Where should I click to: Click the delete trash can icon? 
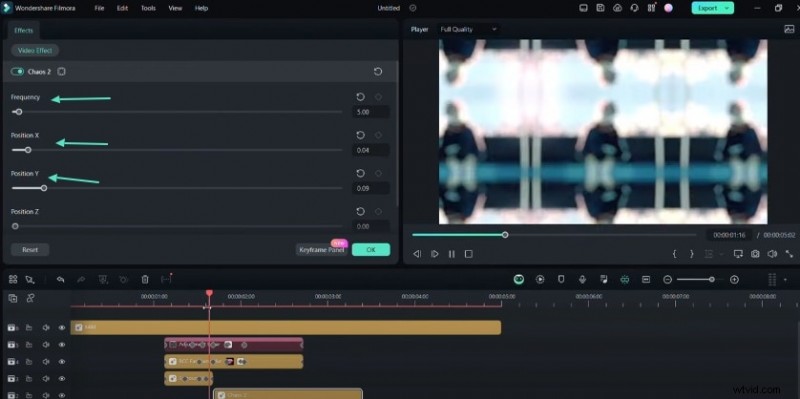145,279
